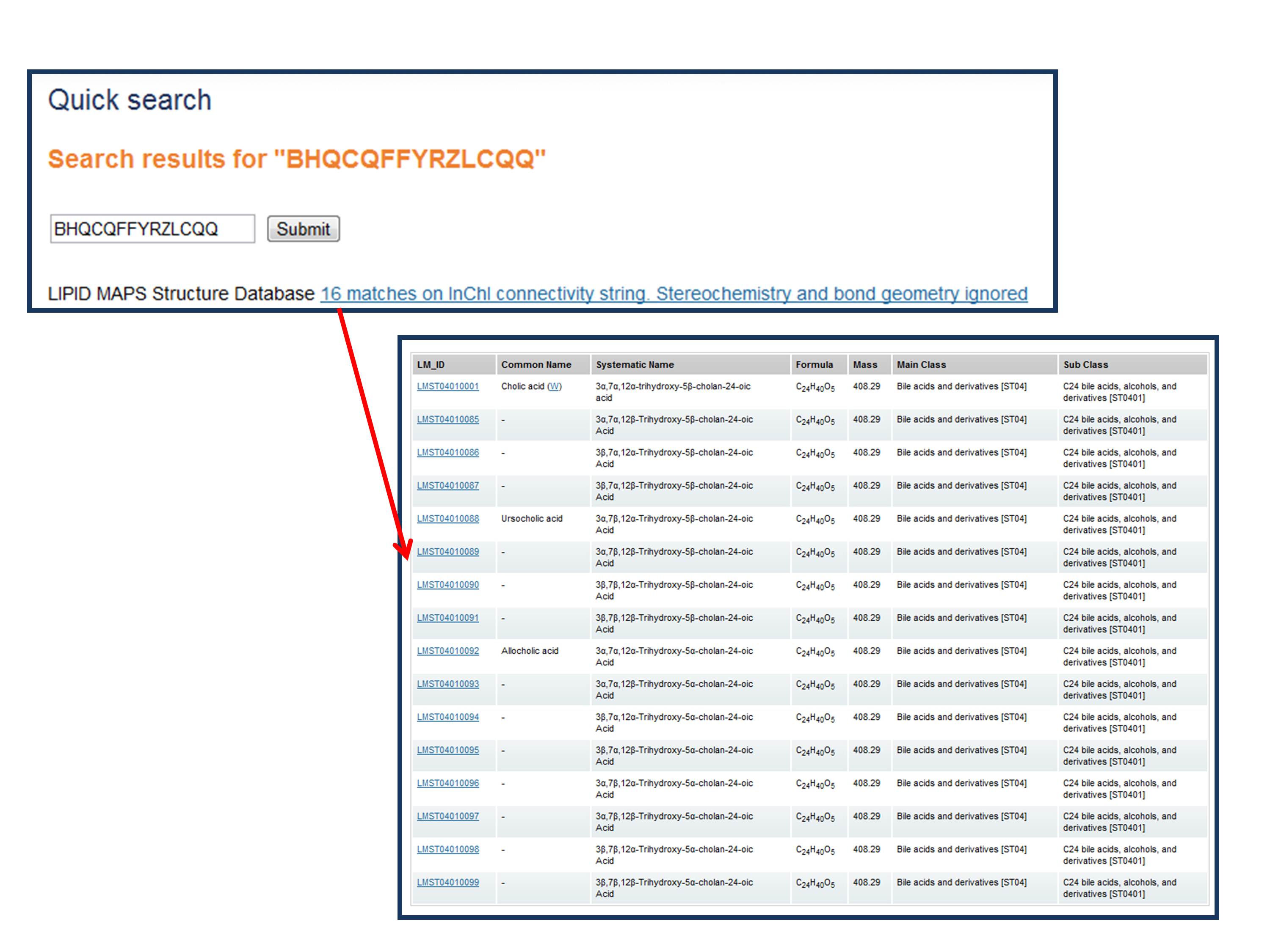
Task: Open the LMST04010085 record link
Action: [x=447, y=419]
